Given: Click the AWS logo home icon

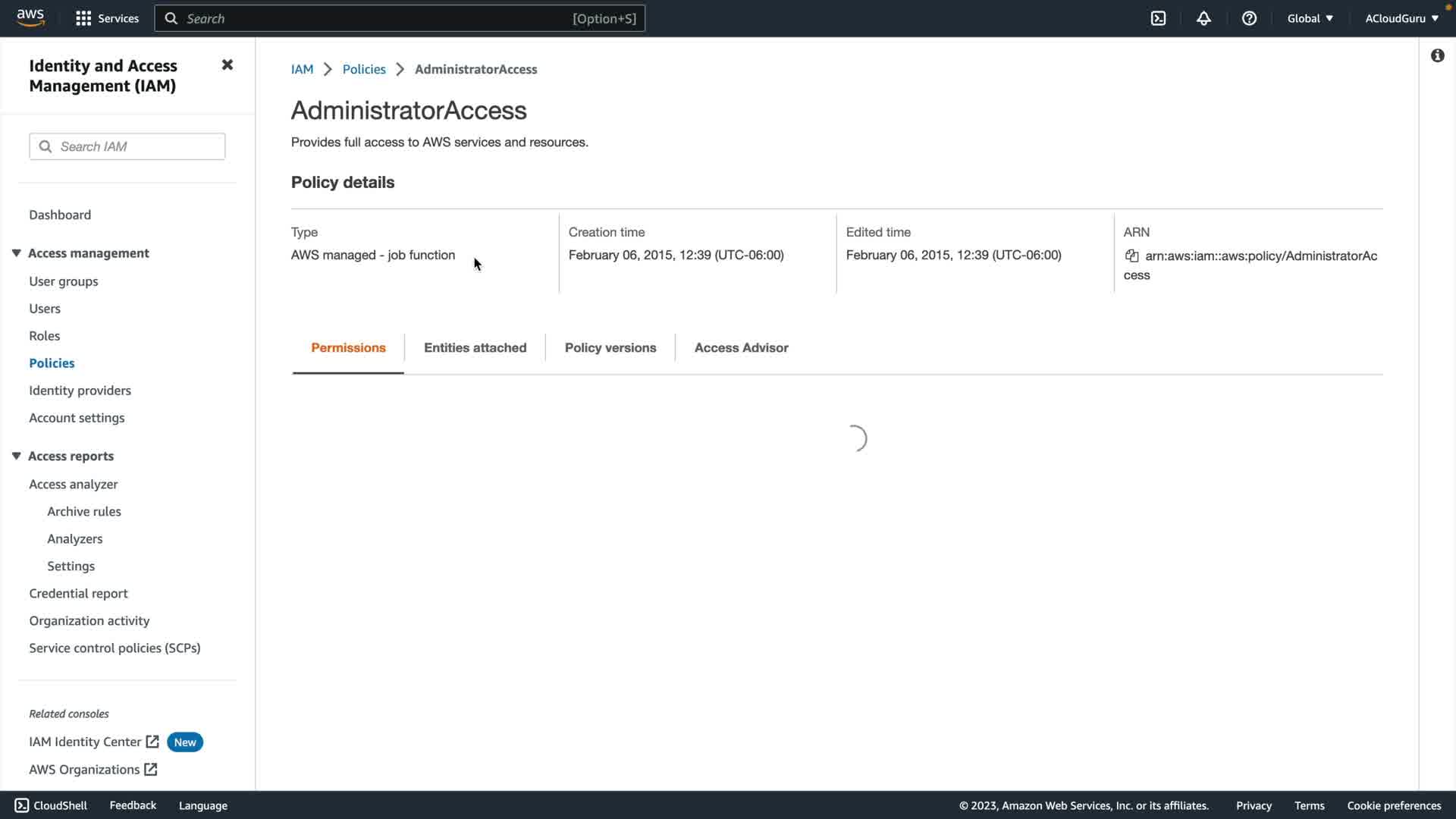Looking at the screenshot, I should point(30,17).
